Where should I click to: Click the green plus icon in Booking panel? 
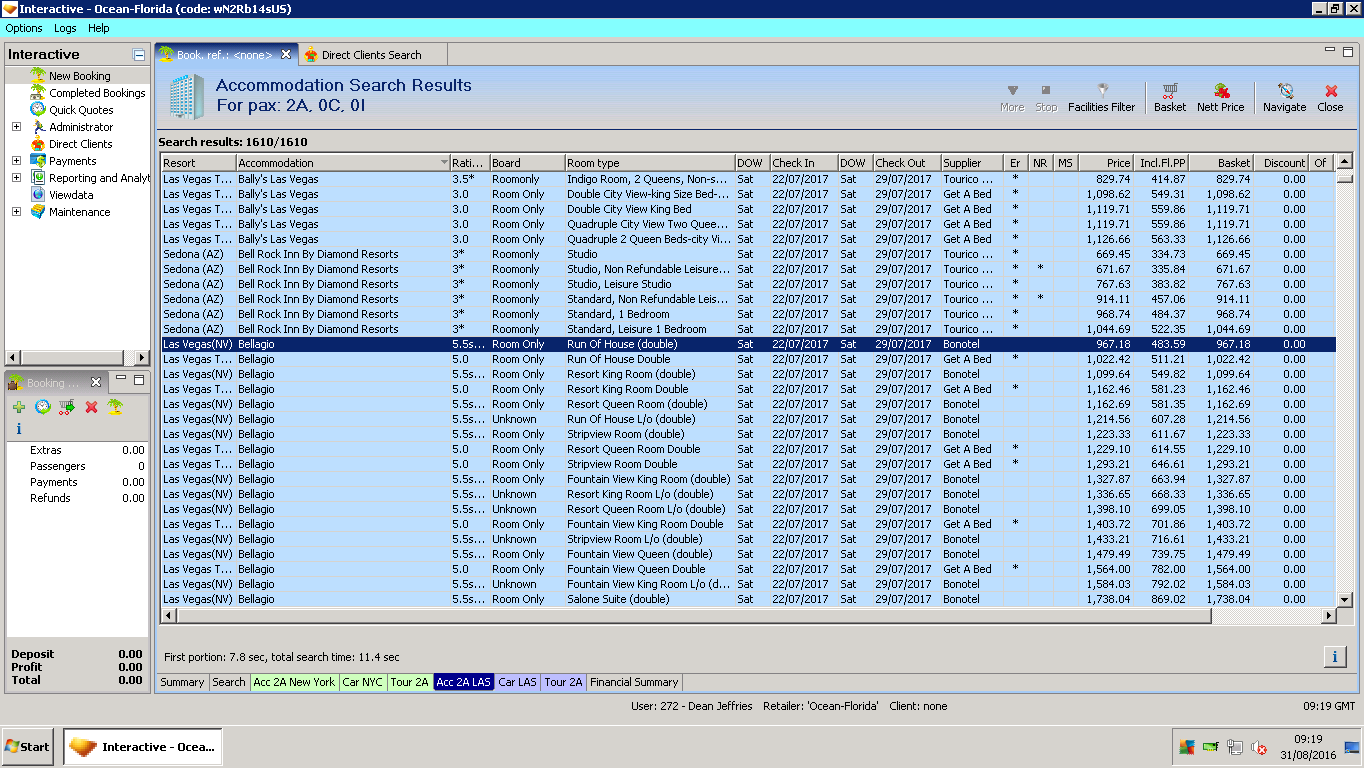pyautogui.click(x=19, y=407)
